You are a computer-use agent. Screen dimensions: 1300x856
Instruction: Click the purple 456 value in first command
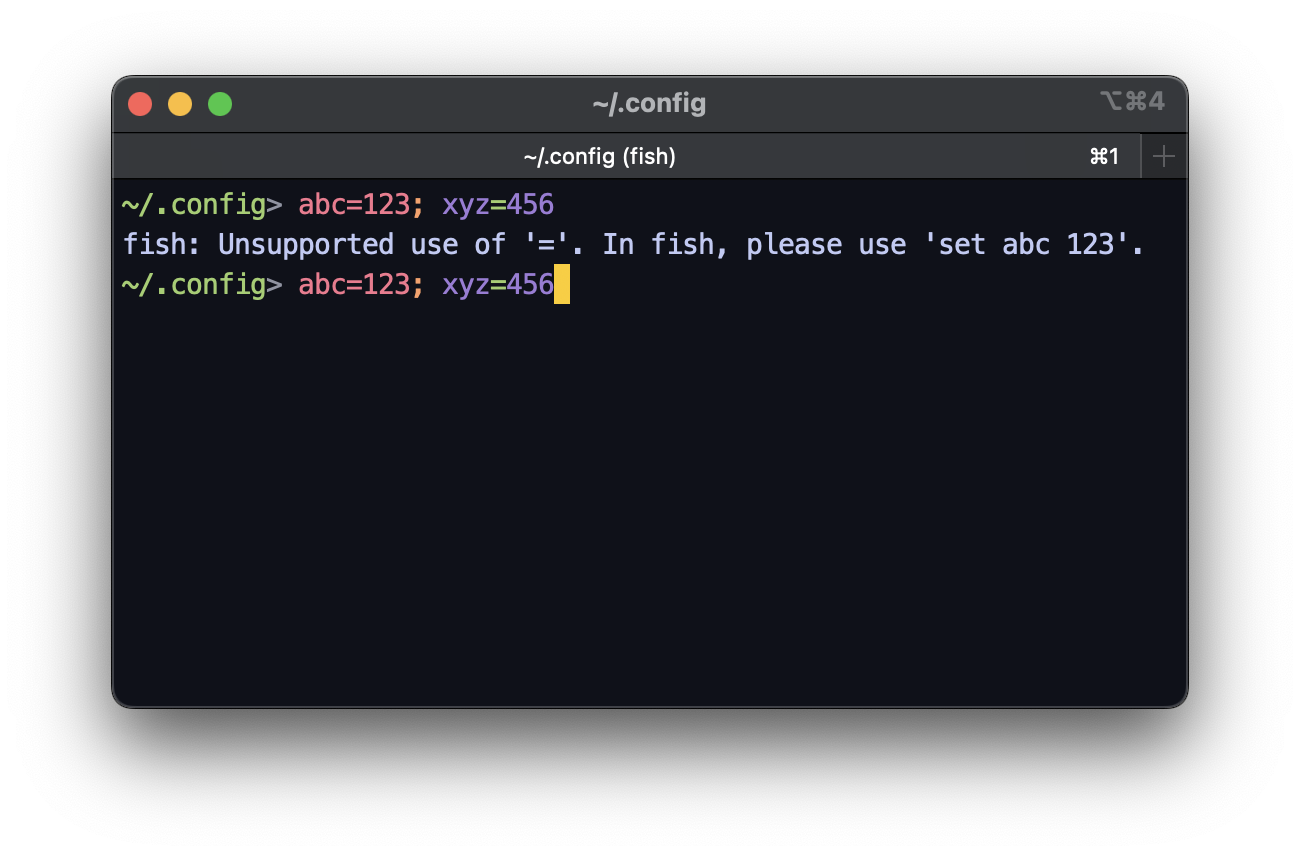[x=533, y=204]
